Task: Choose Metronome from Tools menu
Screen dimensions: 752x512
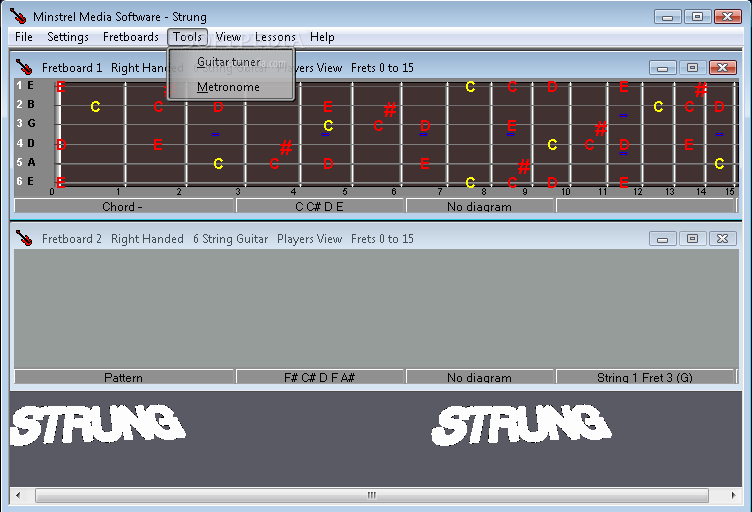Action: (229, 87)
